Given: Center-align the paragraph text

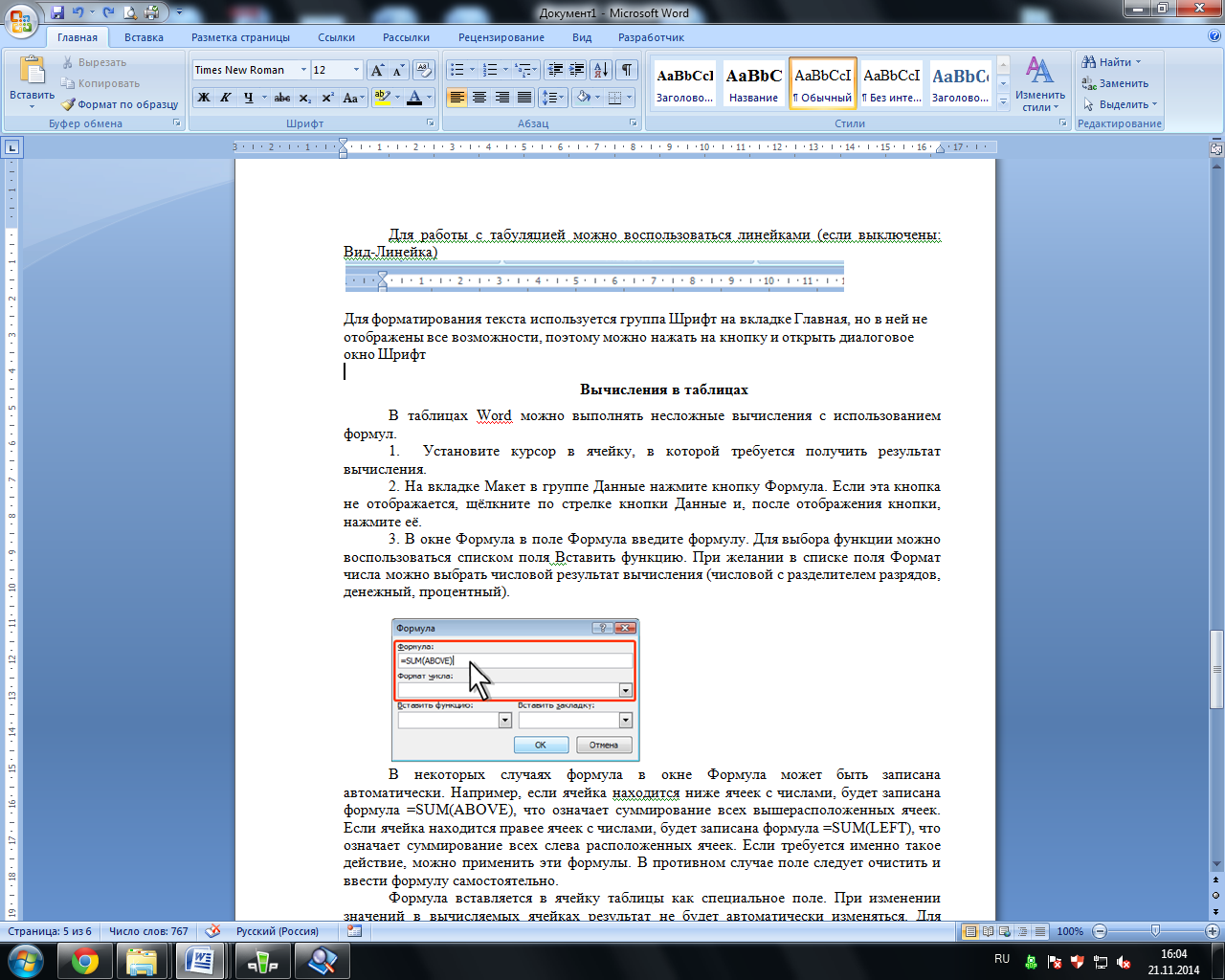Looking at the screenshot, I should [x=479, y=98].
